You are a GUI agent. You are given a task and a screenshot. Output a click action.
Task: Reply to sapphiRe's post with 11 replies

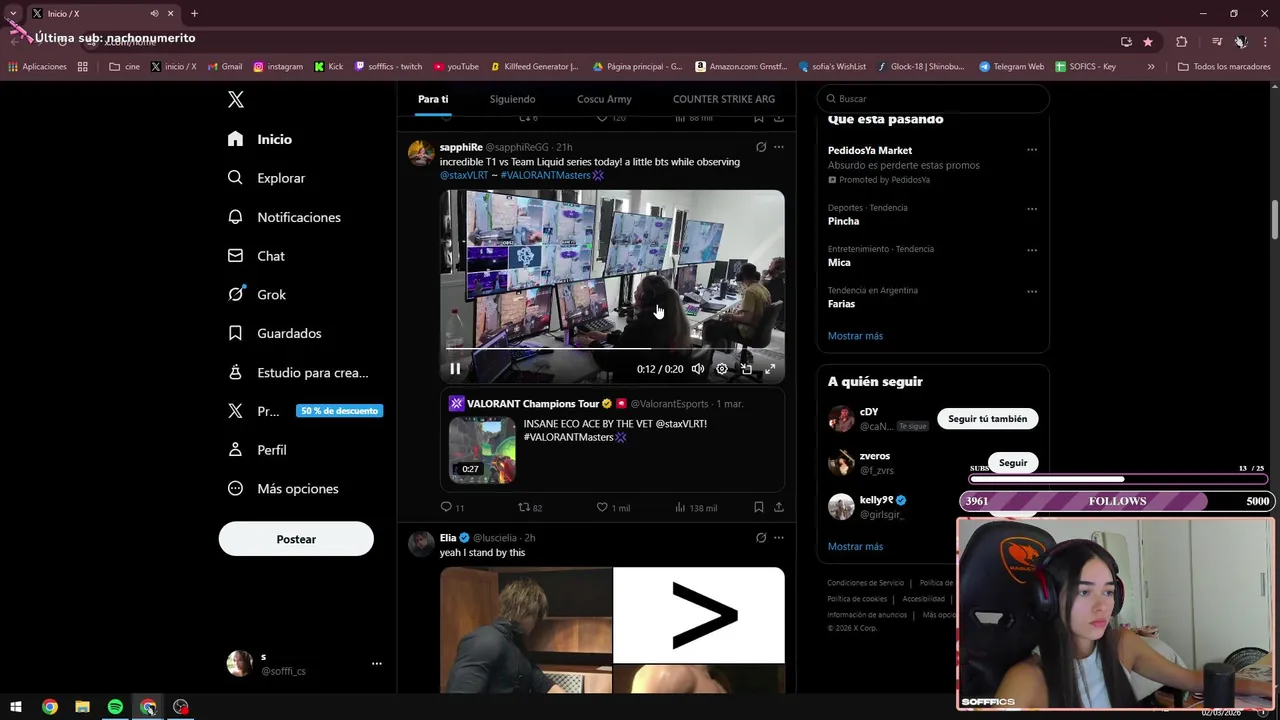[x=452, y=508]
